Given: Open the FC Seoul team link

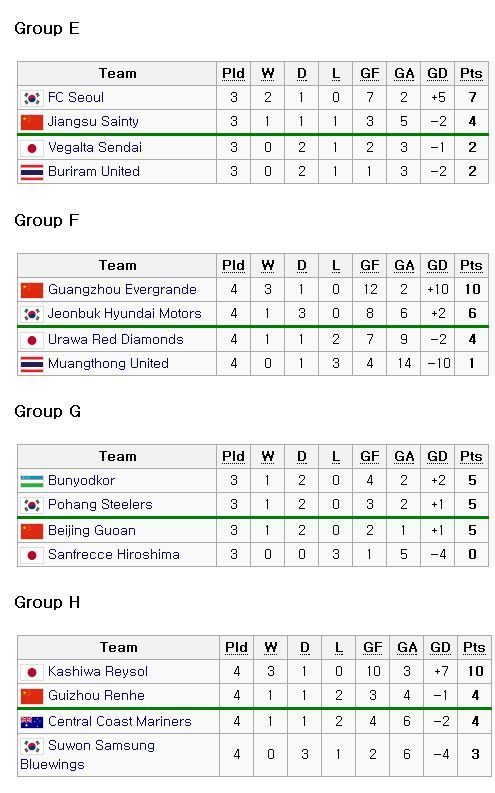Looking at the screenshot, I should [76, 97].
